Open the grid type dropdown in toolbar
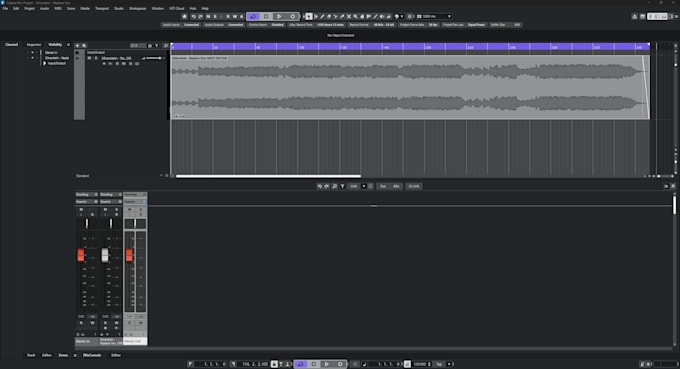 449,16
